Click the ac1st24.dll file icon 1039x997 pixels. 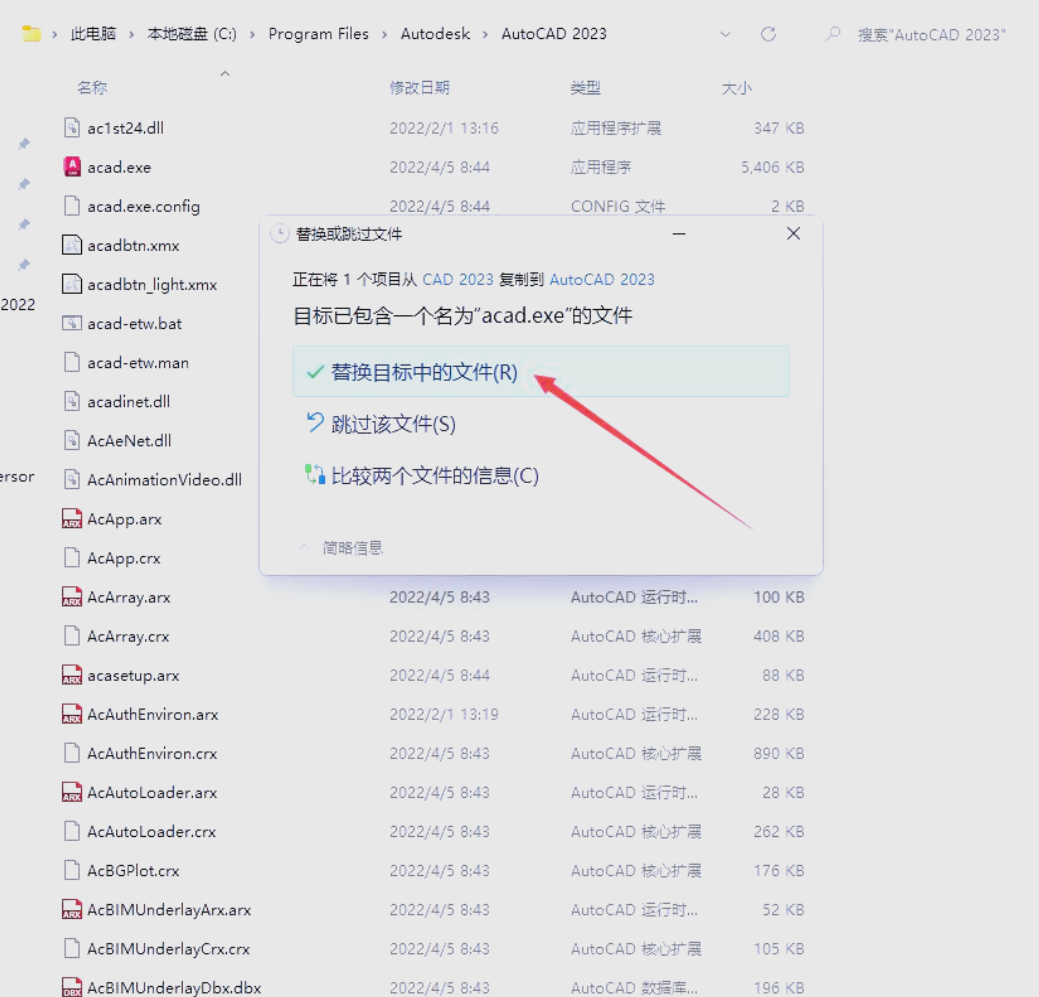pyautogui.click(x=72, y=127)
